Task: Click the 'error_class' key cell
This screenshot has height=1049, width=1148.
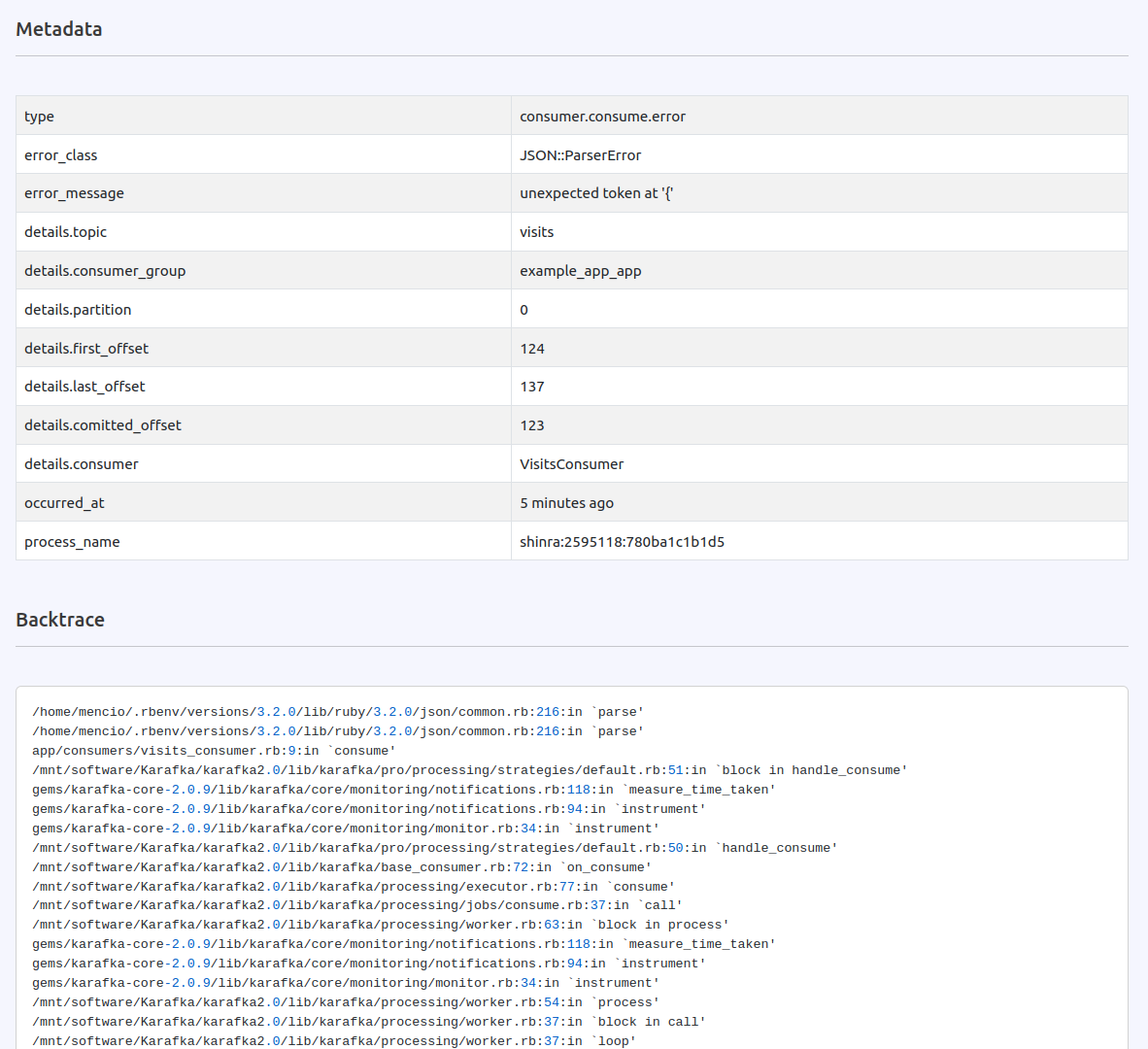Action: tap(263, 154)
